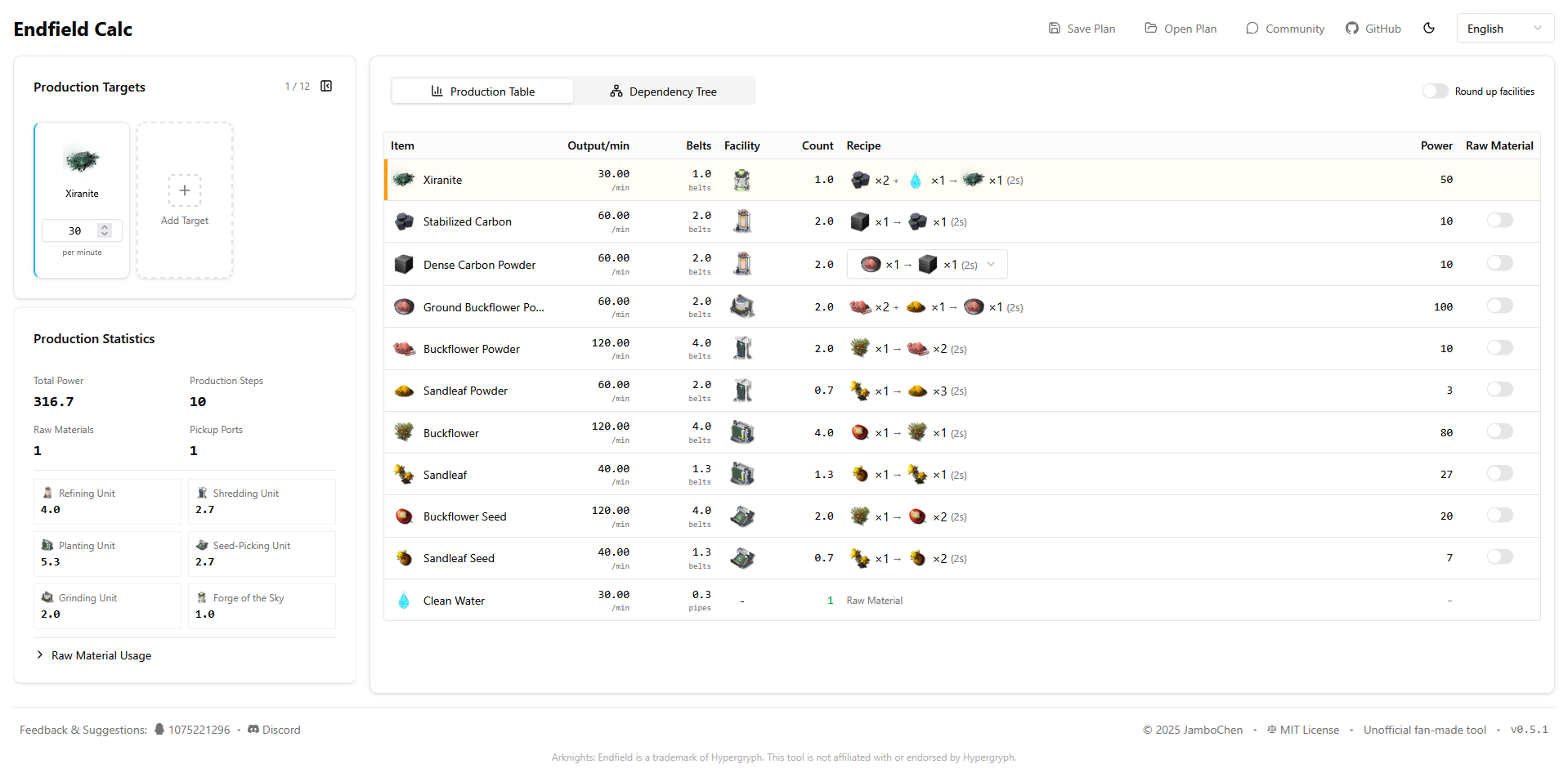Viewport: 1568px width, 773px height.
Task: Click the Xiranite target item image
Action: 82,160
